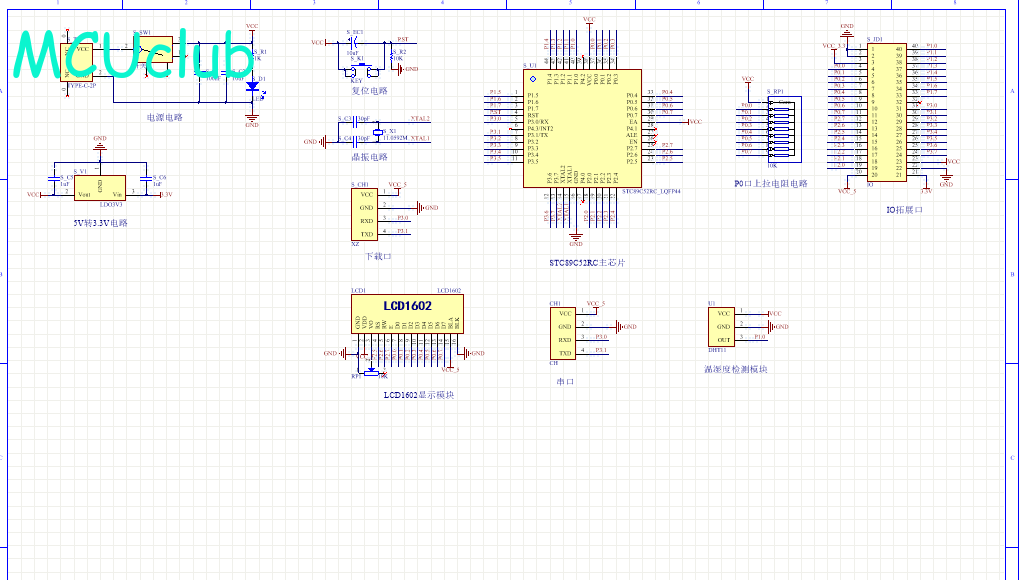Select the S_D1 LED diode symbol
Image resolution: width=1019 pixels, height=580 pixels.
pos(252,87)
